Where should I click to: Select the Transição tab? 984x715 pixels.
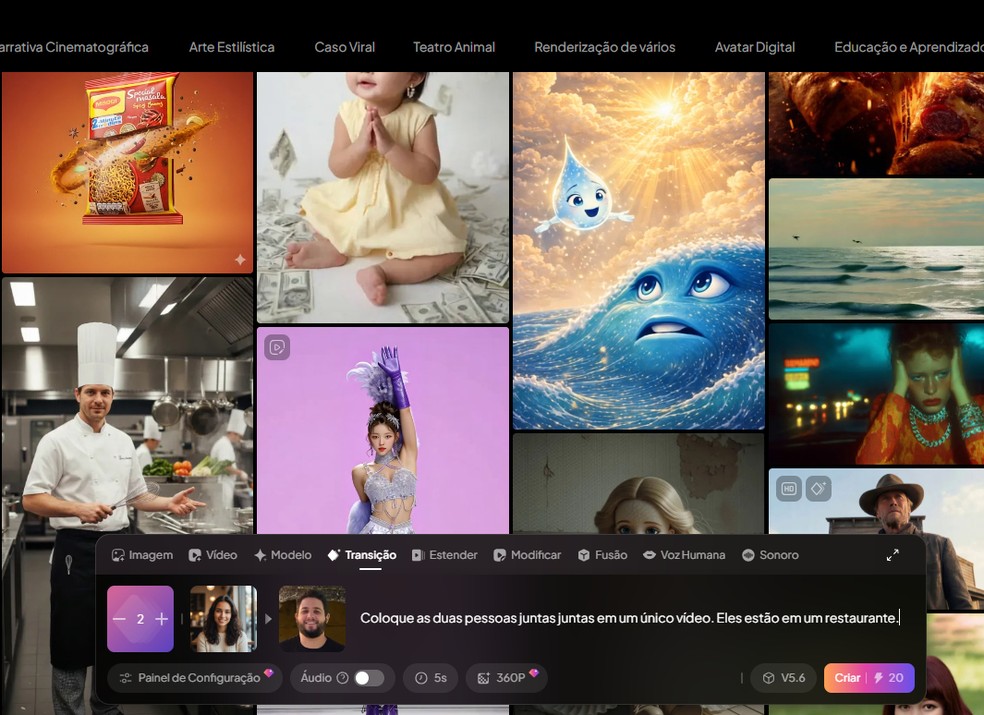click(361, 555)
